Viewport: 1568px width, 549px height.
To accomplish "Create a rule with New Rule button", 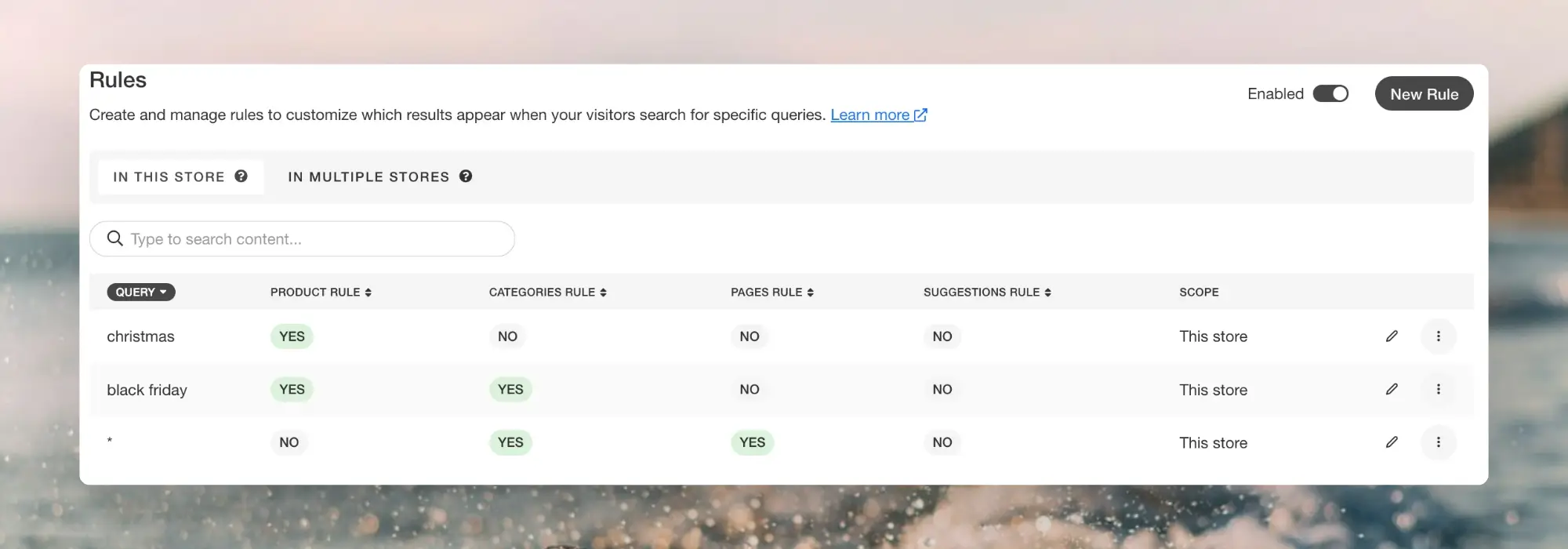I will [x=1424, y=94].
